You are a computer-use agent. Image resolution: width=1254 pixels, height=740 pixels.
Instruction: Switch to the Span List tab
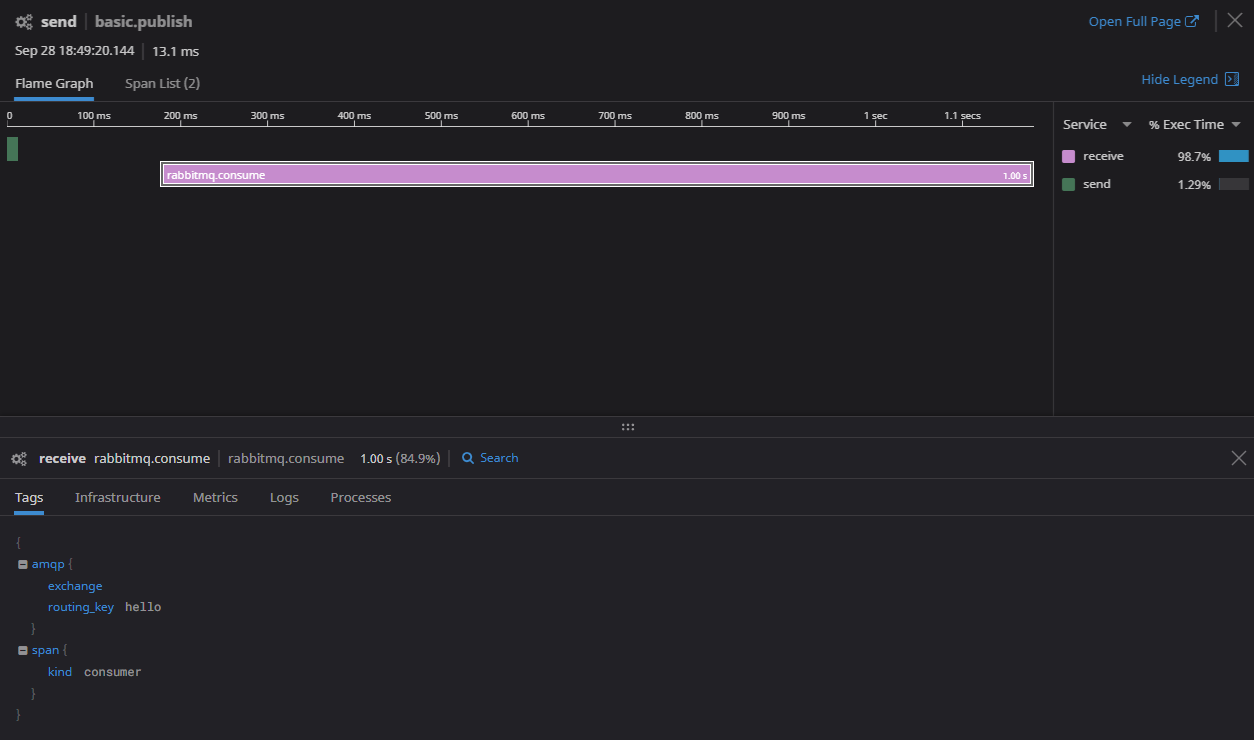point(162,83)
